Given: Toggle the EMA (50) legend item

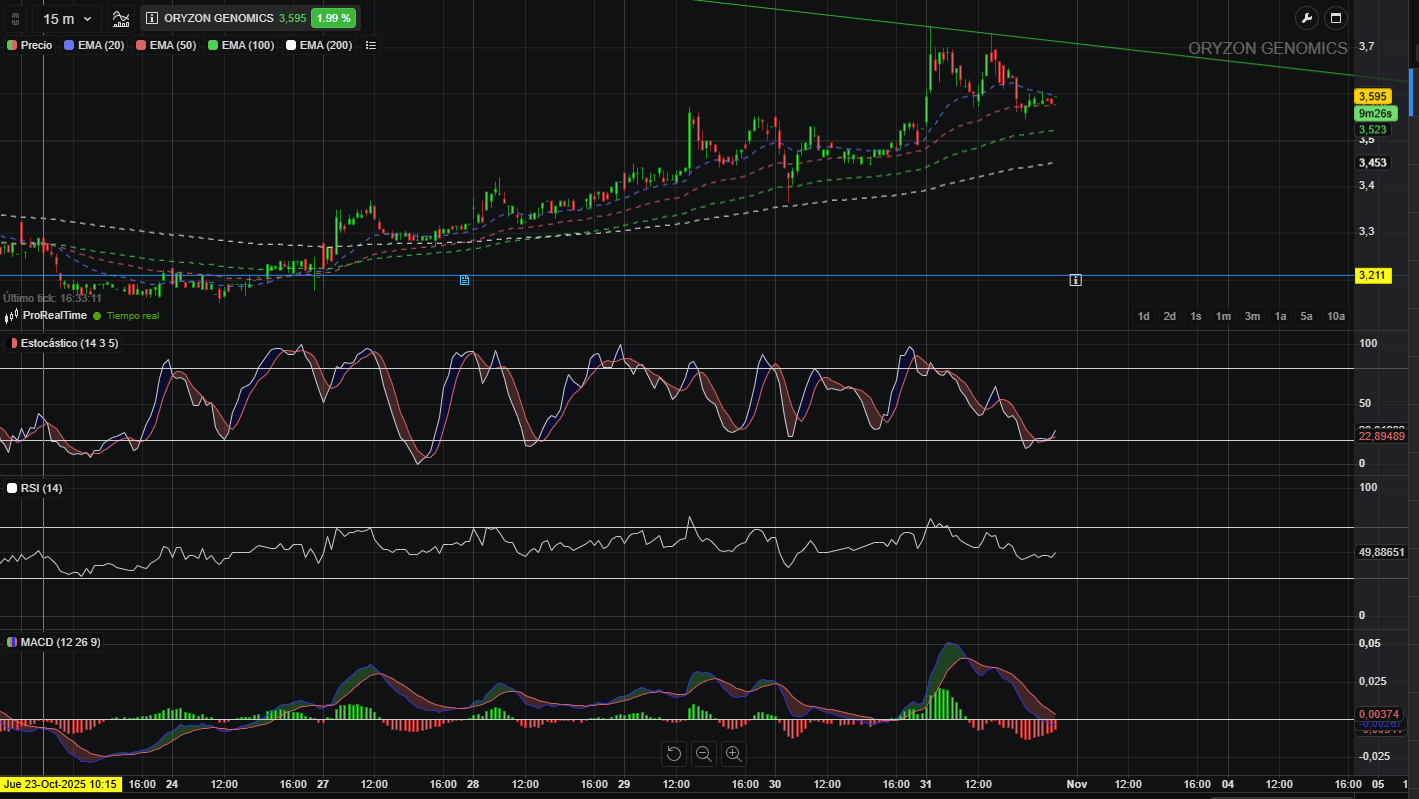Looking at the screenshot, I should 166,45.
